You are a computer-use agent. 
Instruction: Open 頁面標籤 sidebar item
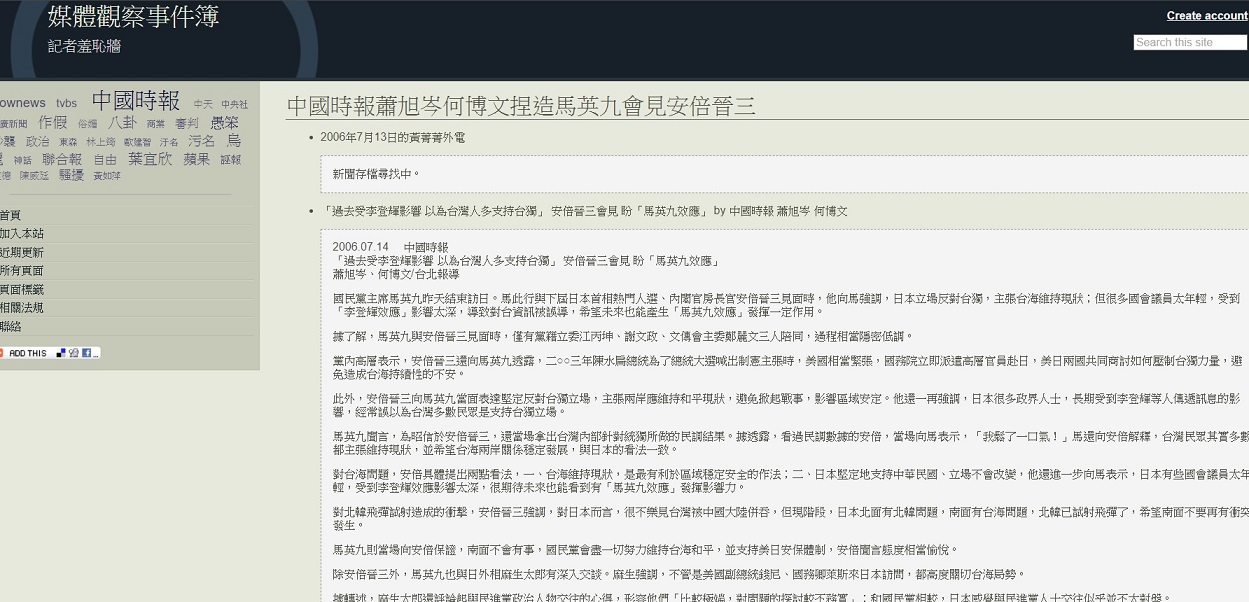tap(21, 289)
